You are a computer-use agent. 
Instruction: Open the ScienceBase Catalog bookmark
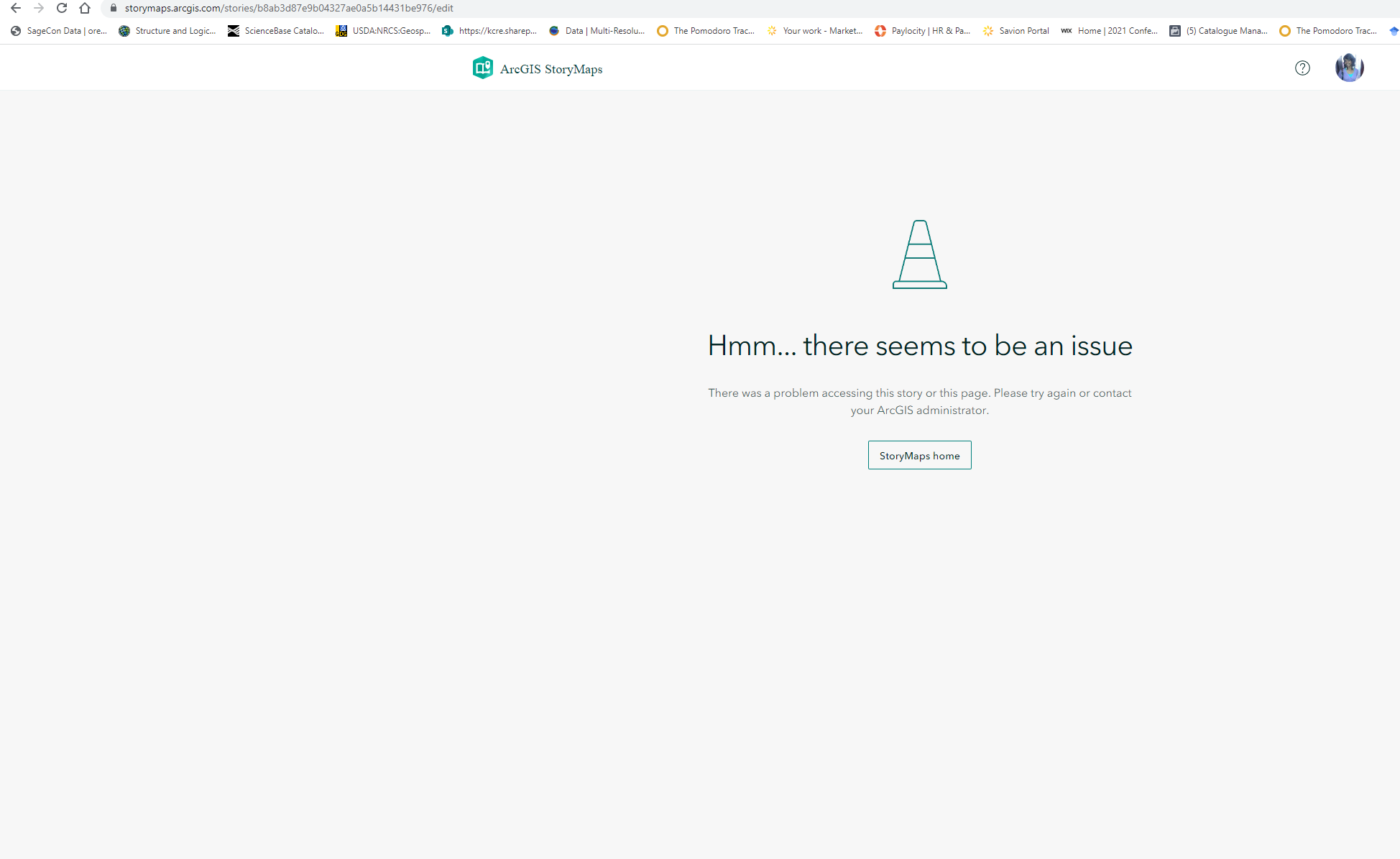tap(275, 30)
